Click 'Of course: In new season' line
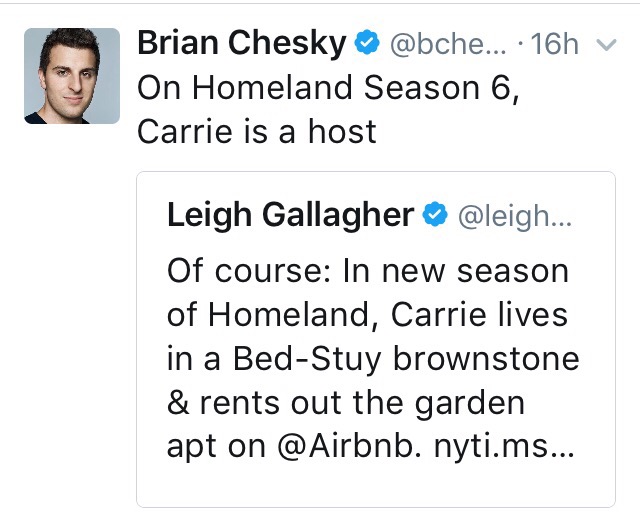 tap(367, 271)
